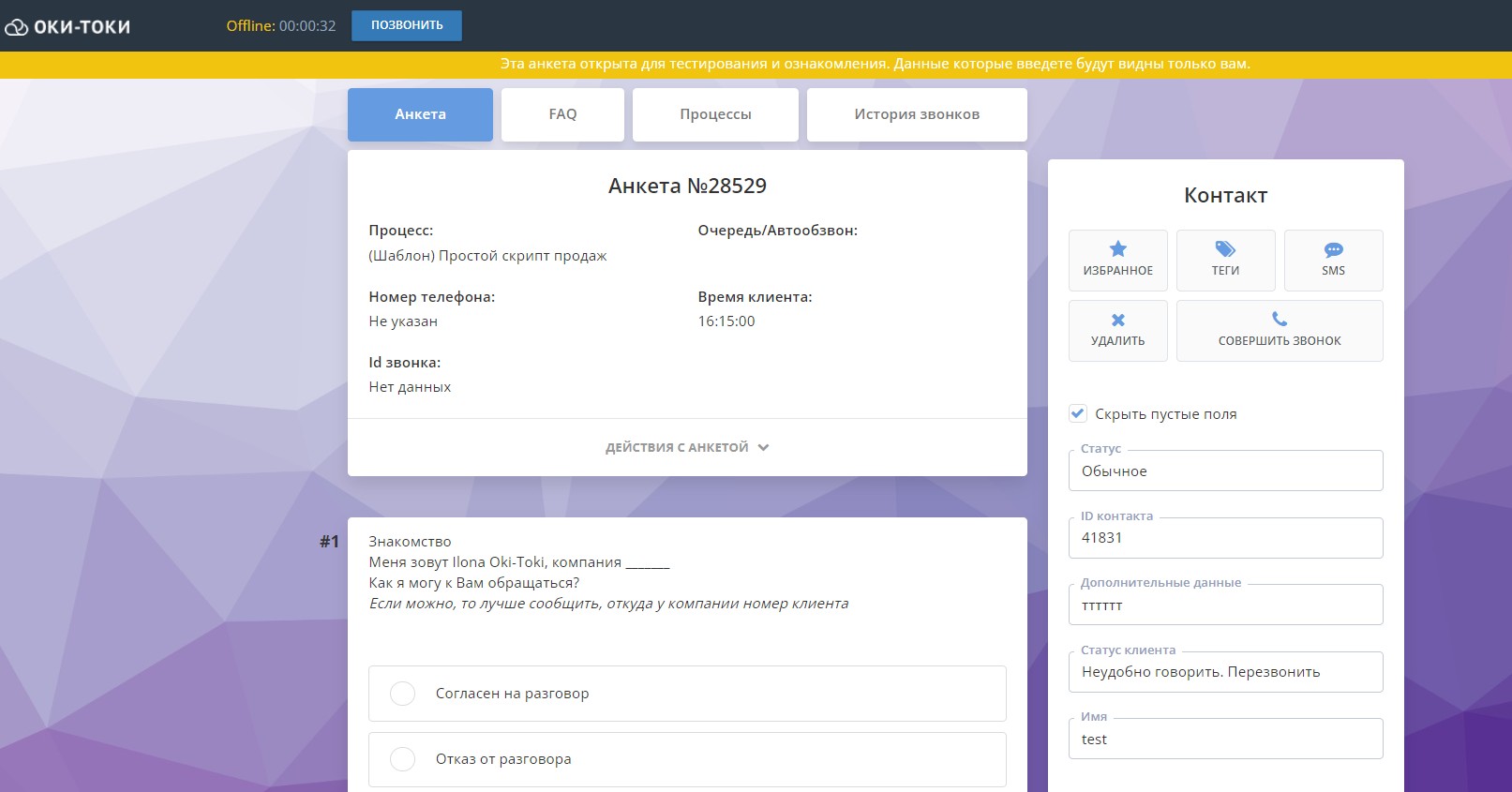
Task: Click the Имя field containing test
Action: pyautogui.click(x=1224, y=740)
